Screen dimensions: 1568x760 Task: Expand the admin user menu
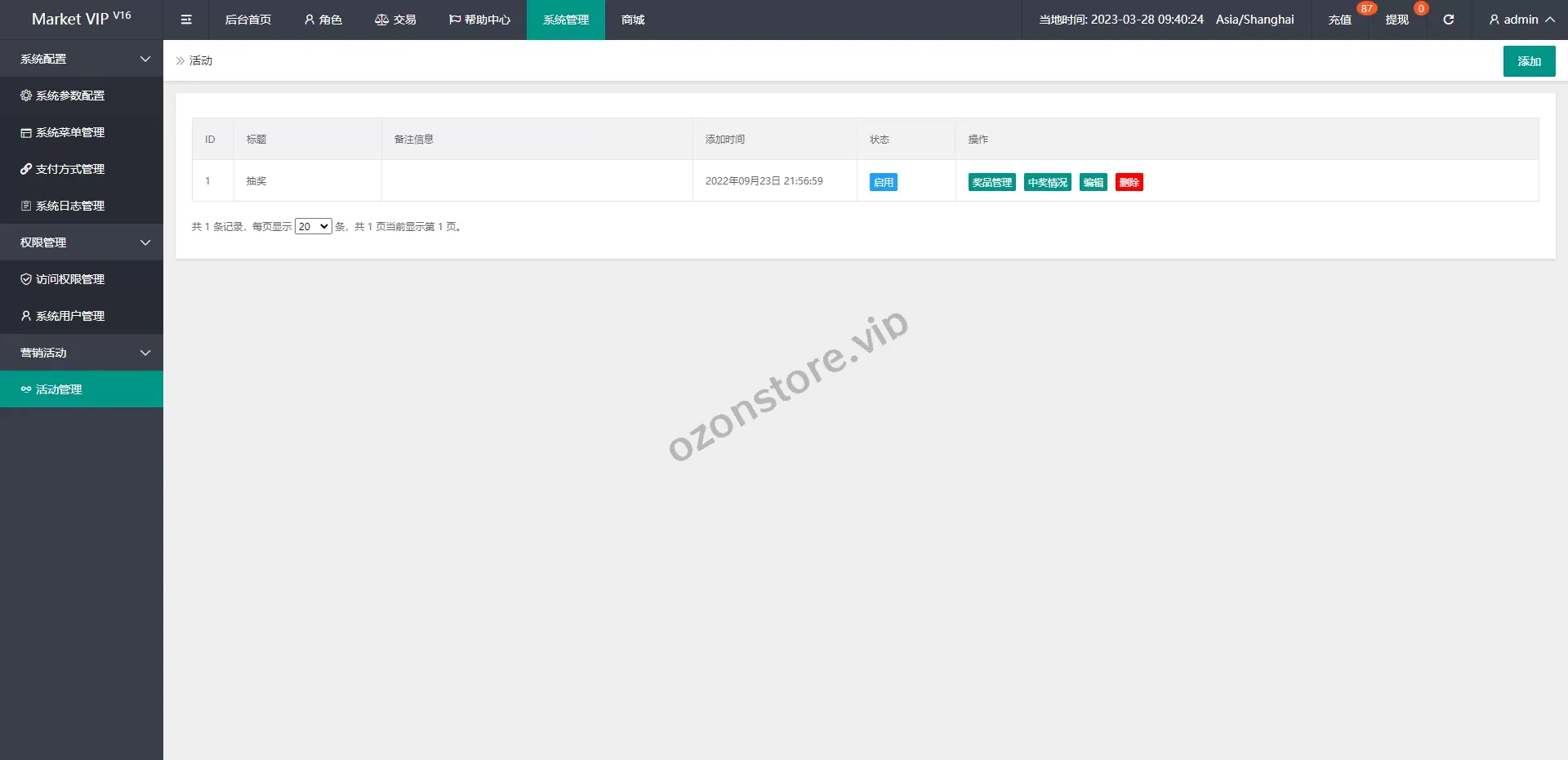click(1521, 20)
